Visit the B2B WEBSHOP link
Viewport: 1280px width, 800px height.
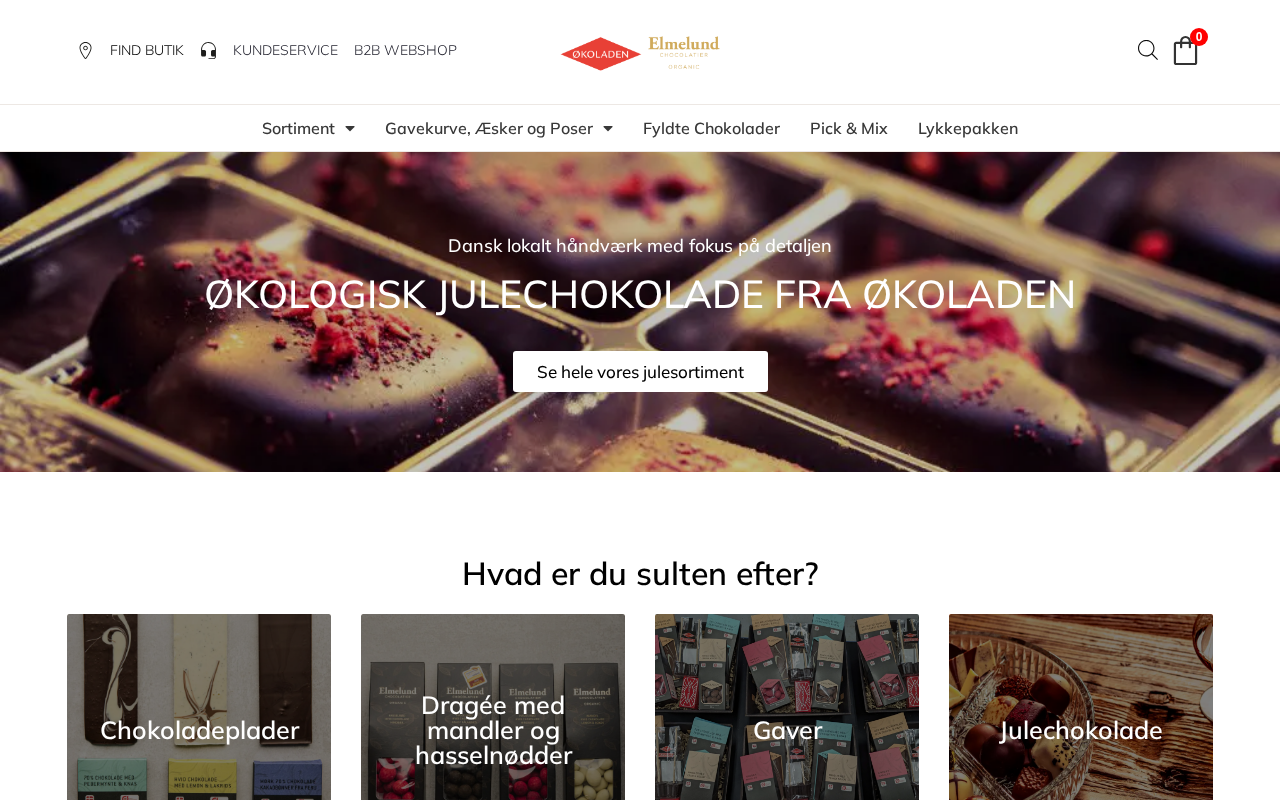405,50
